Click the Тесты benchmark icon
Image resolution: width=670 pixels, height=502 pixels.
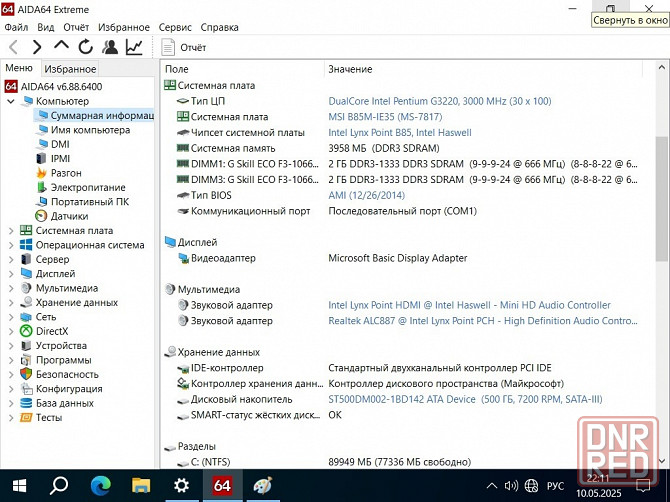click(x=26, y=417)
